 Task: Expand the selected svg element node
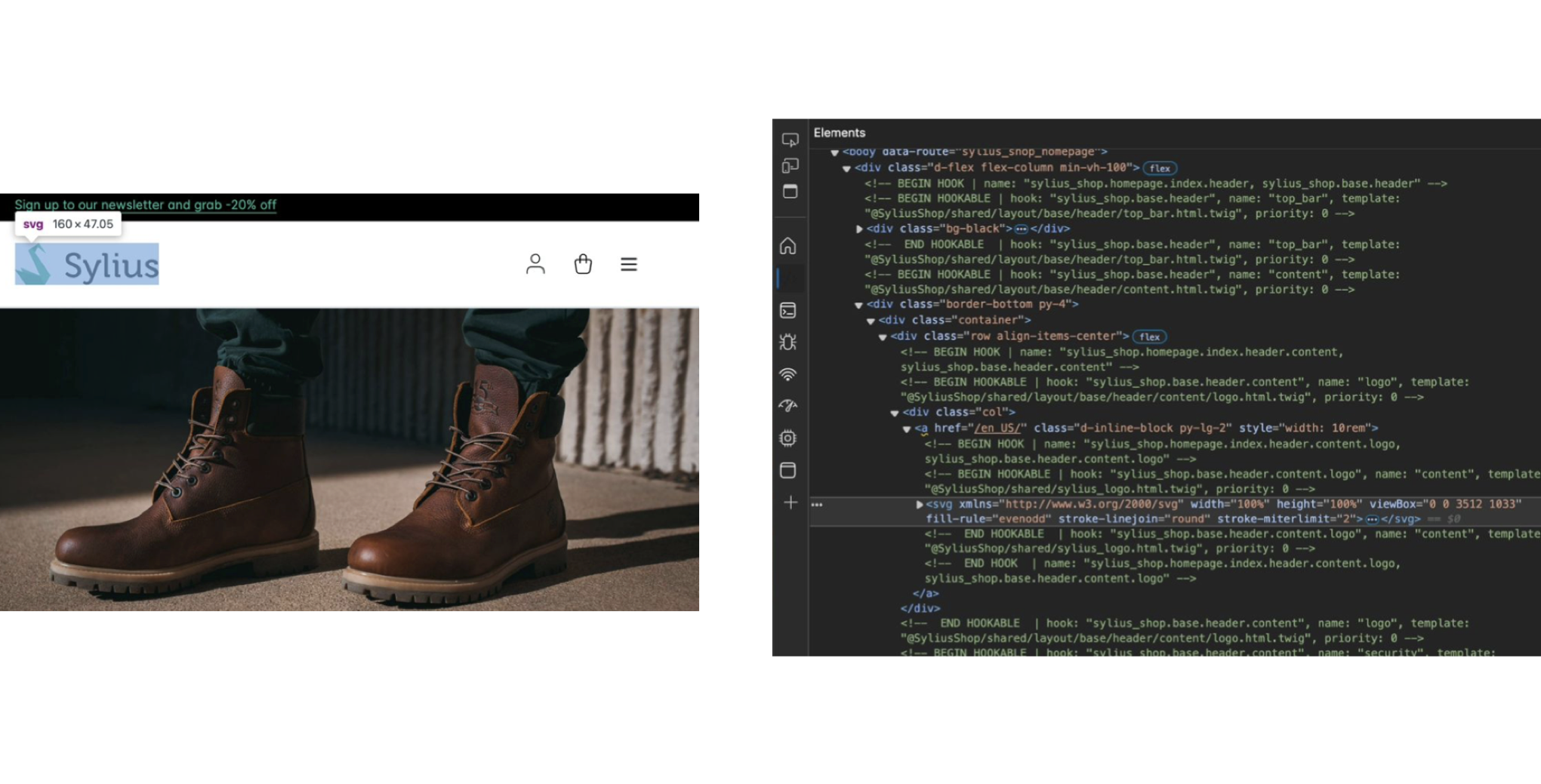tap(920, 504)
